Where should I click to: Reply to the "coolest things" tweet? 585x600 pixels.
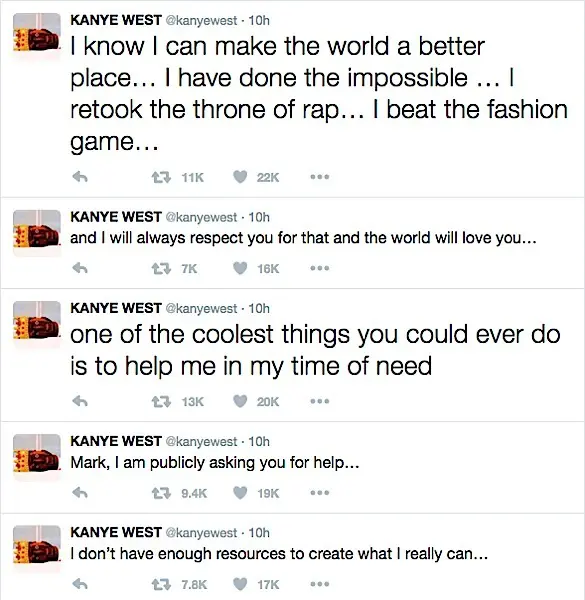[x=80, y=401]
